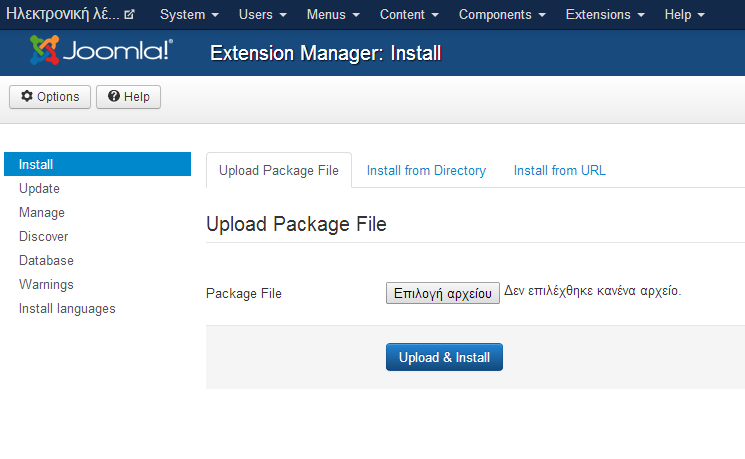Click the Joomla! logo

[x=101, y=50]
